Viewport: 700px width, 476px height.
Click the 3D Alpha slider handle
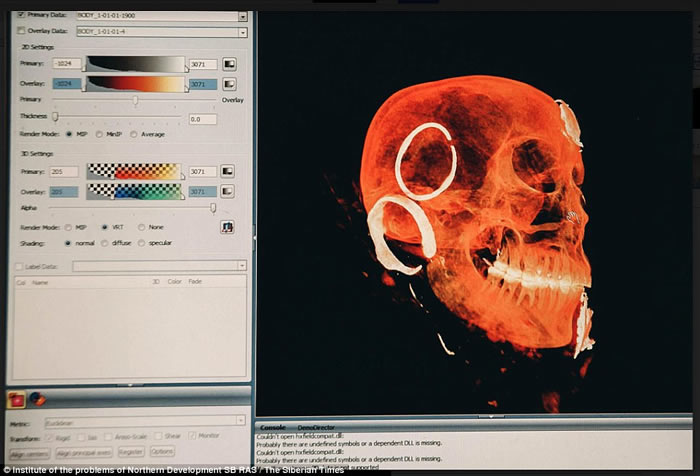point(213,208)
